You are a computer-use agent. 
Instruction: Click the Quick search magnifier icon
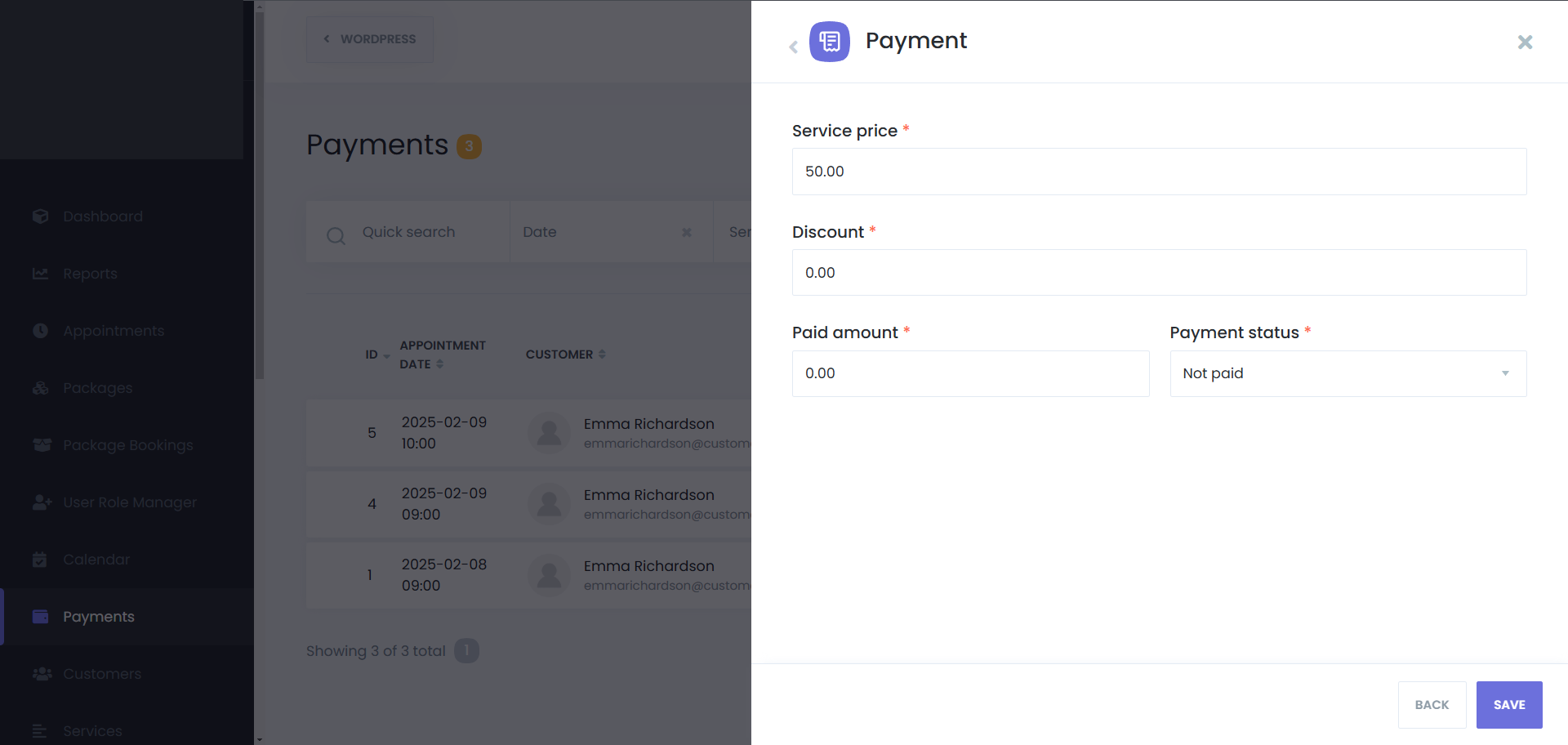coord(336,236)
